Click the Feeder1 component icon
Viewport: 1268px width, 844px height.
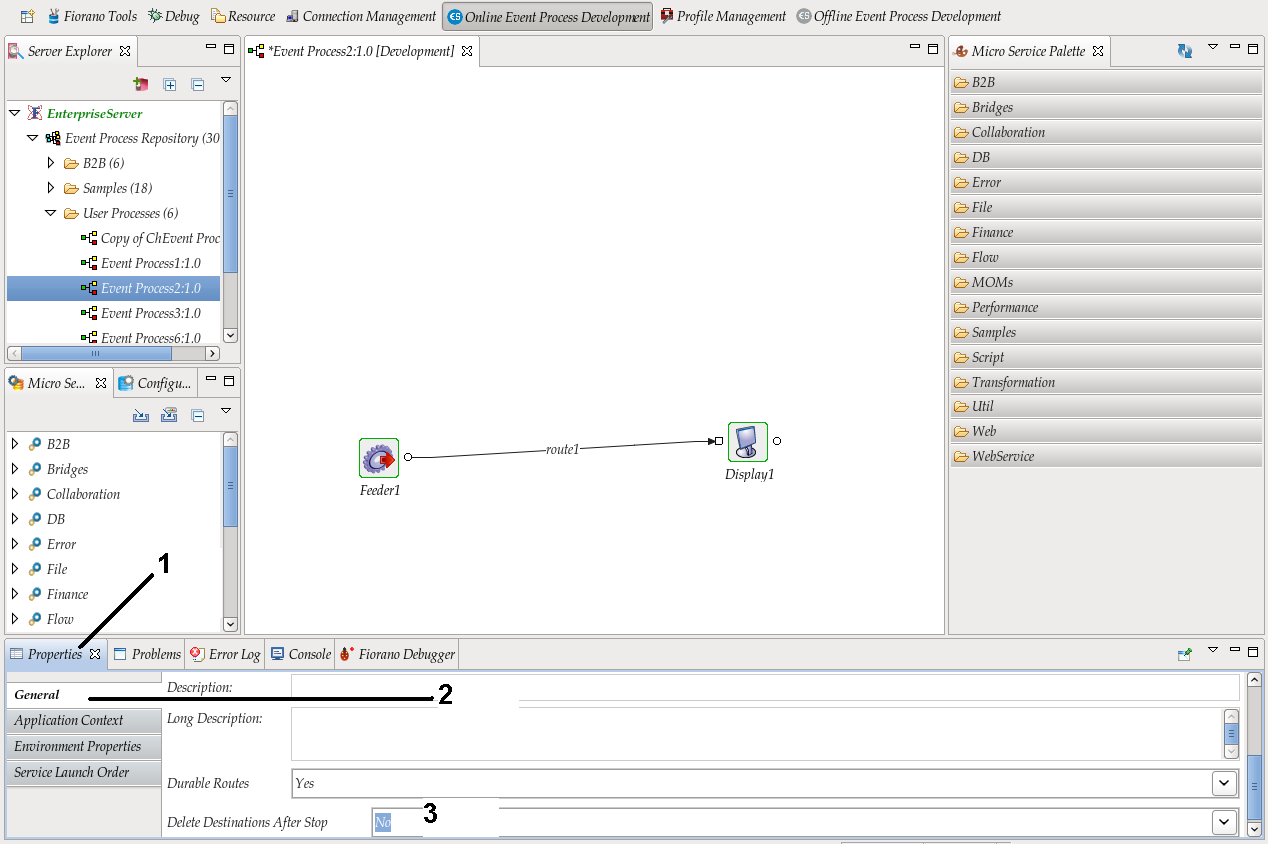[x=379, y=458]
